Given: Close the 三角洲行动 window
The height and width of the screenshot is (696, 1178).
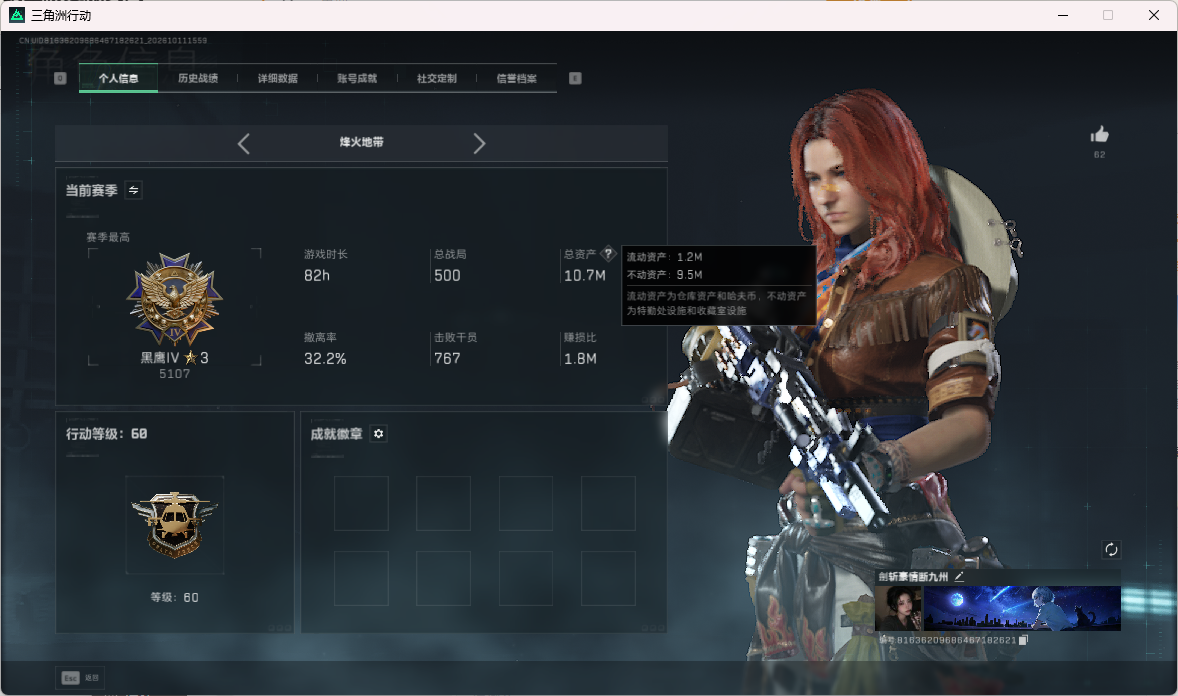Looking at the screenshot, I should pos(1154,15).
